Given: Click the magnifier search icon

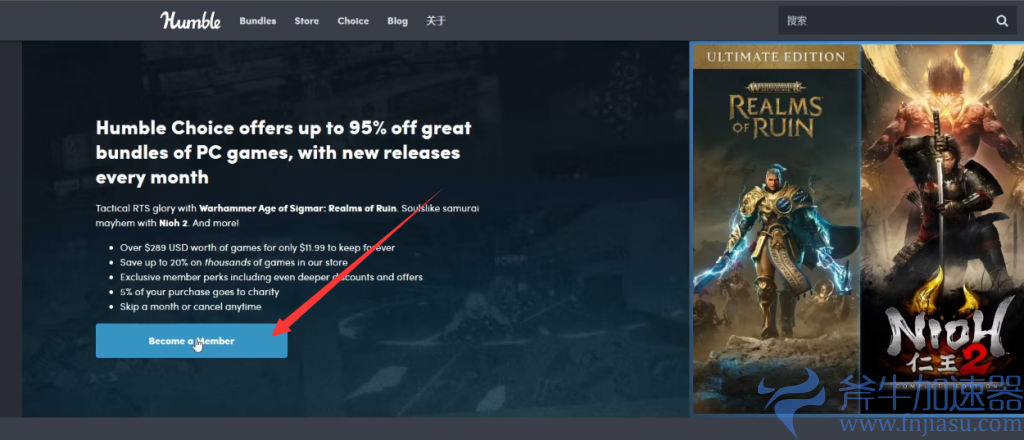Looking at the screenshot, I should 1001,21.
